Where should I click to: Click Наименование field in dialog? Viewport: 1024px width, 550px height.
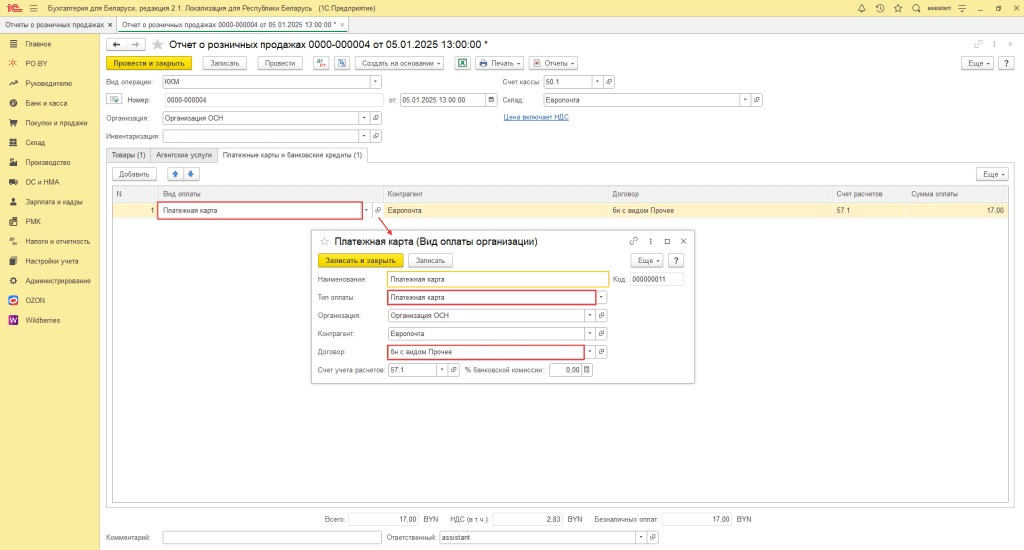coord(498,279)
